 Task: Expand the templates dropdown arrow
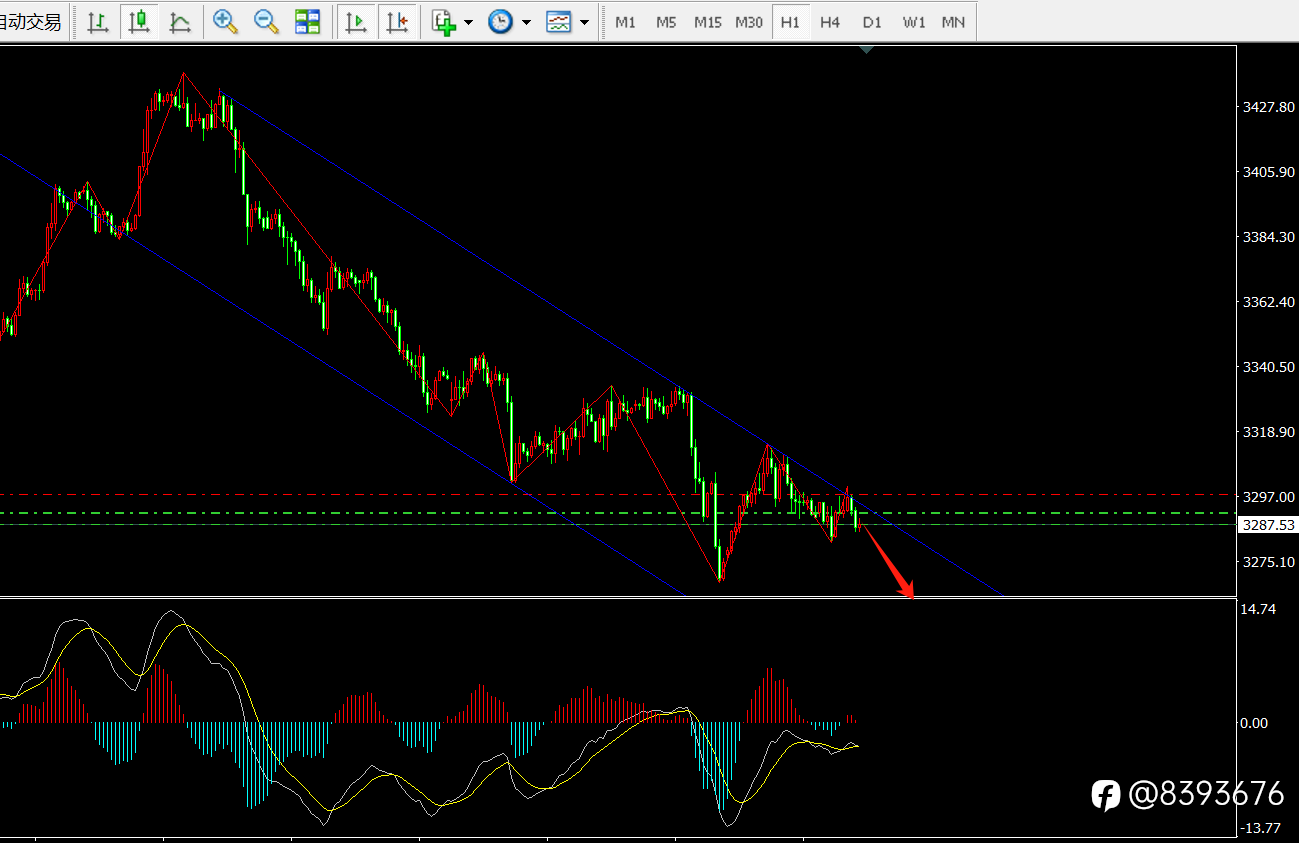coord(584,22)
